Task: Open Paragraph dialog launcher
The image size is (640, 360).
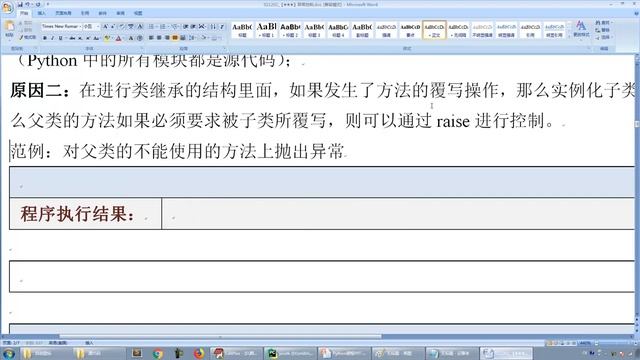Action: pyautogui.click(x=224, y=48)
